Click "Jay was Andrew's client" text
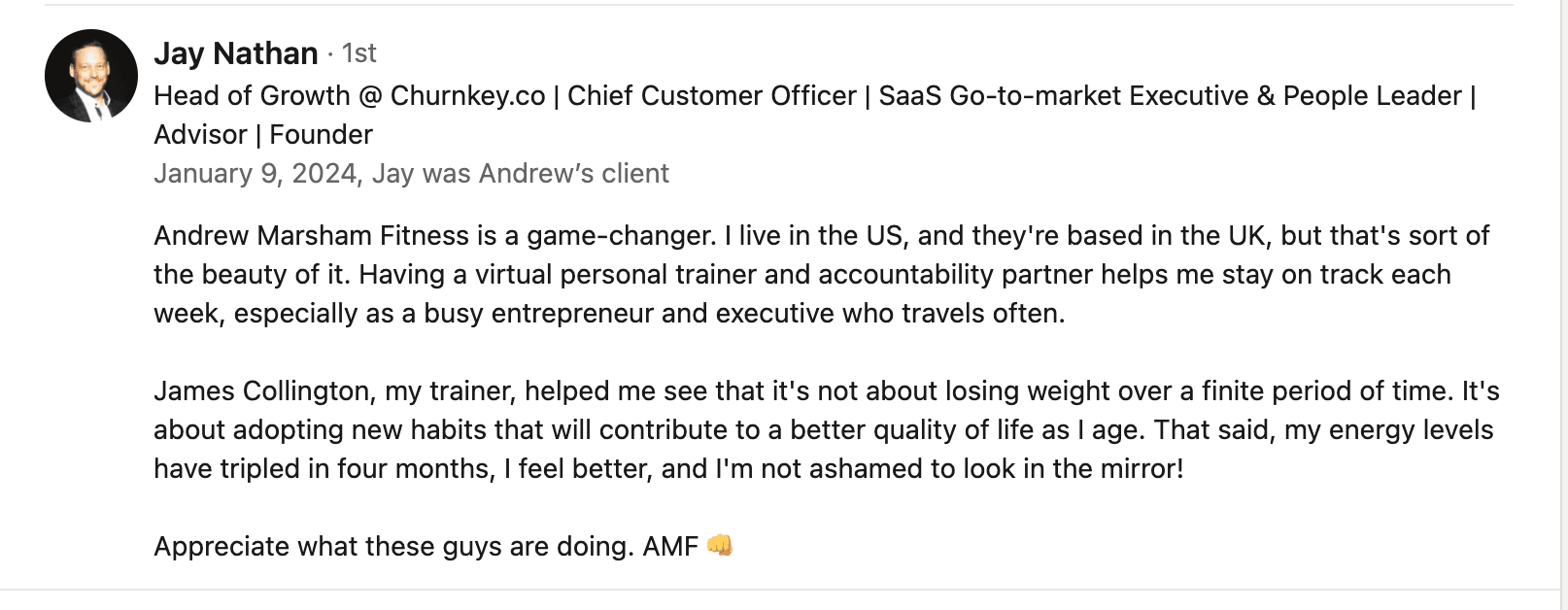The image size is (1568, 610). pos(521,174)
